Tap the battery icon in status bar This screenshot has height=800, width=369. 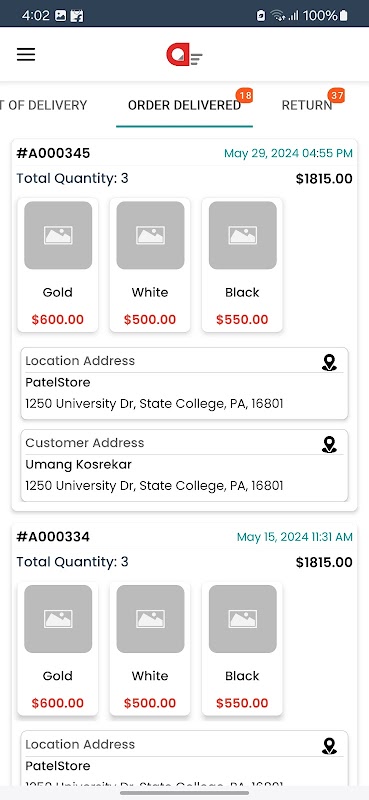pos(343,15)
